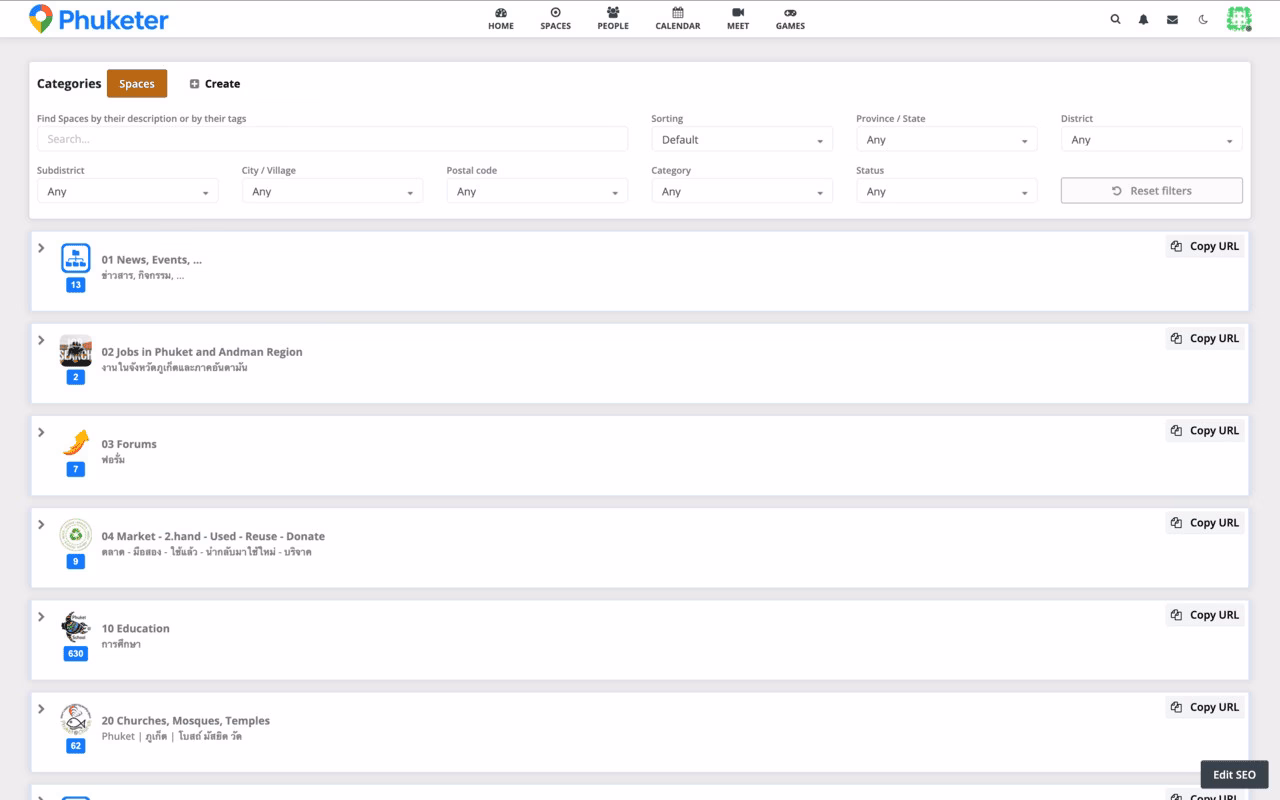
Task: Copy URL for 01 News, Events
Action: click(1205, 246)
